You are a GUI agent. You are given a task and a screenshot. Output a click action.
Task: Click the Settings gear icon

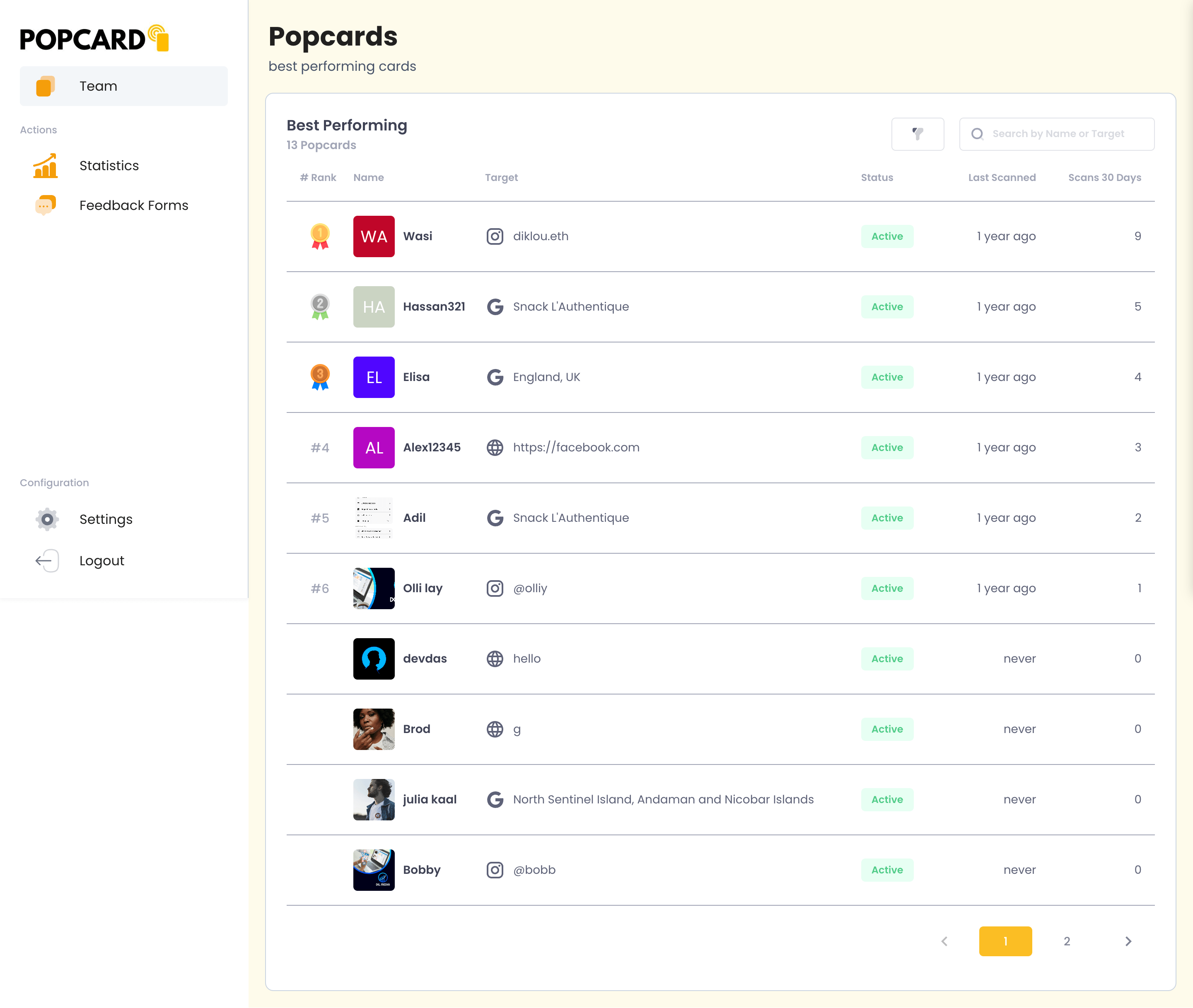point(47,519)
